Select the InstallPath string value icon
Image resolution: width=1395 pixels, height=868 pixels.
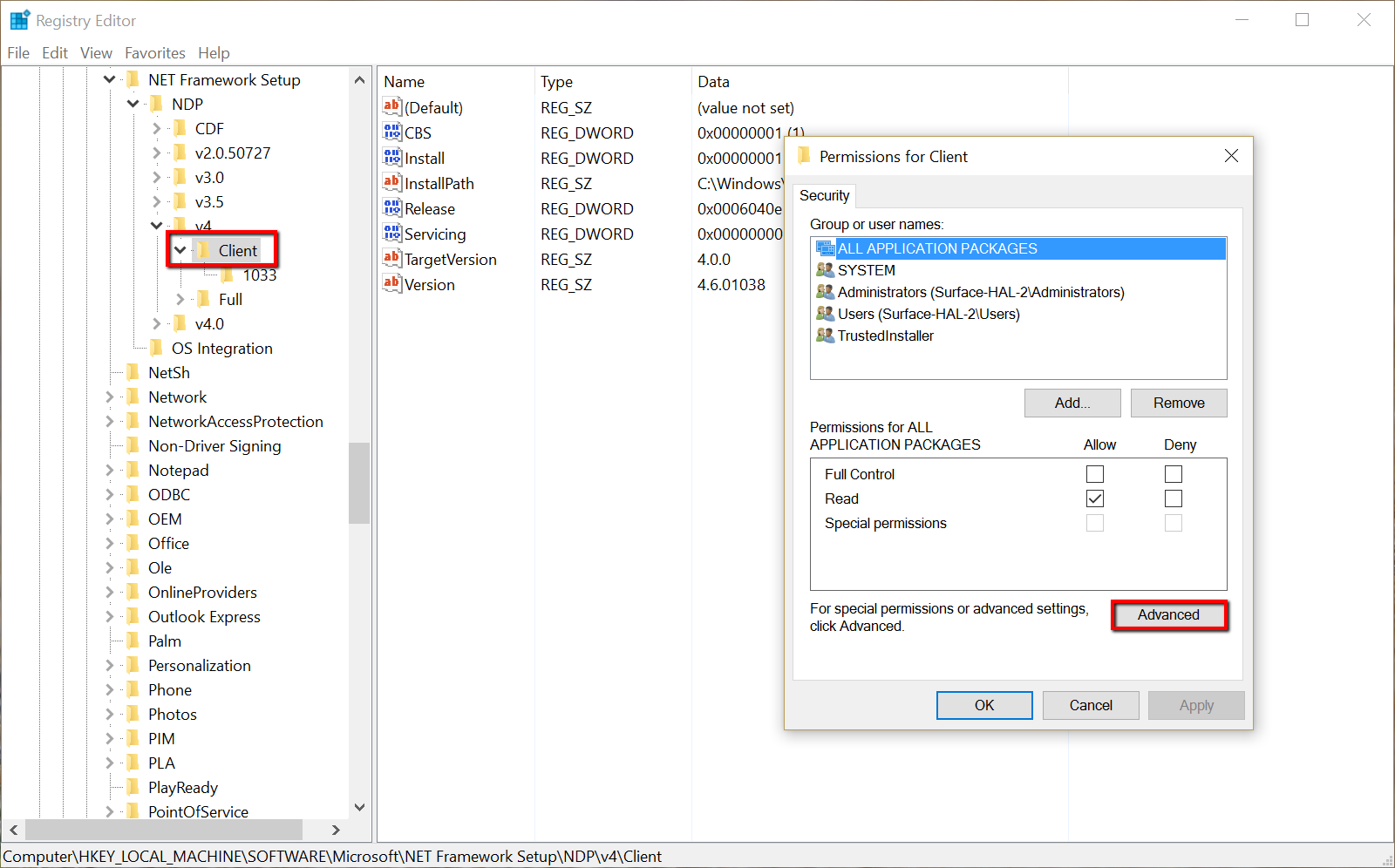391,183
